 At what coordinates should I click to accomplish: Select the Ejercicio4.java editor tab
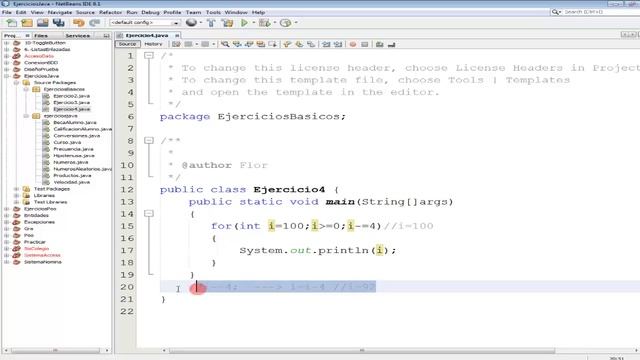pos(147,36)
